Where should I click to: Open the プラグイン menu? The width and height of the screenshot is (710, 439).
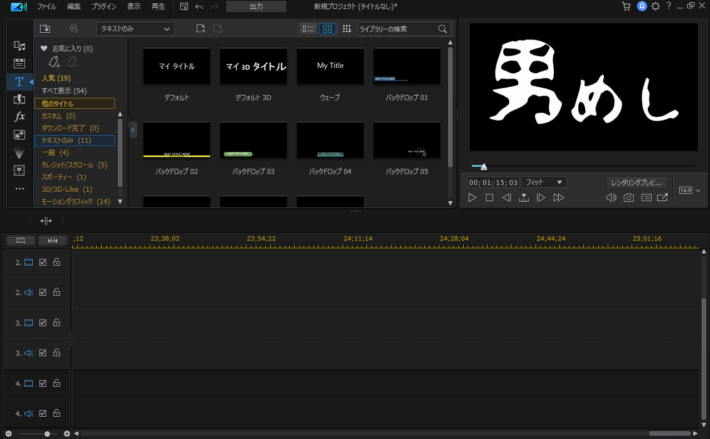click(103, 6)
